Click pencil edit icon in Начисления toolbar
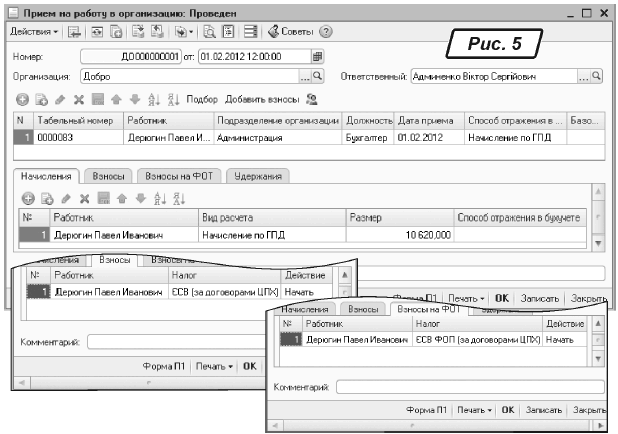The height and width of the screenshot is (434, 618). point(64,198)
